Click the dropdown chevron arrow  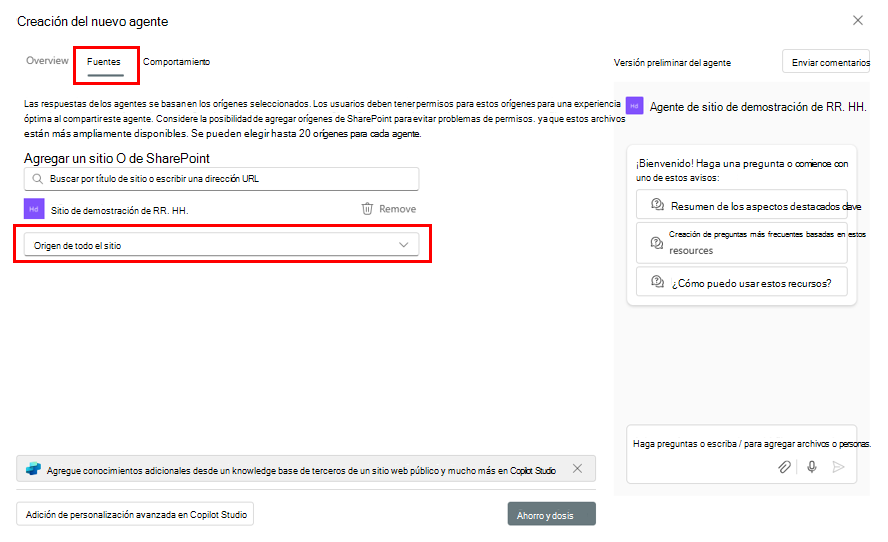click(x=404, y=245)
